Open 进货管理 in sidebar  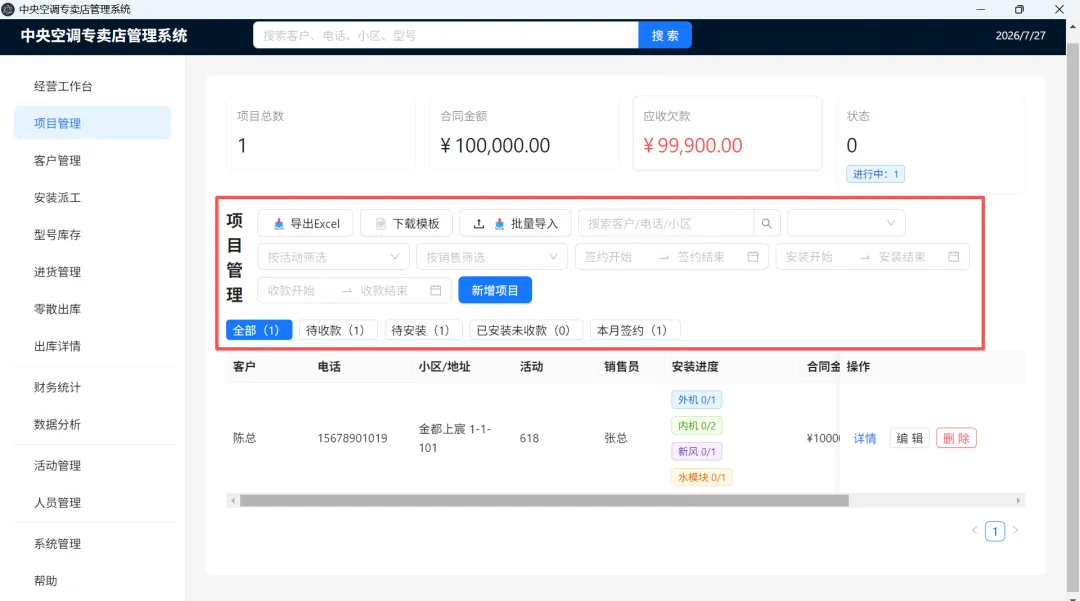click(x=92, y=272)
